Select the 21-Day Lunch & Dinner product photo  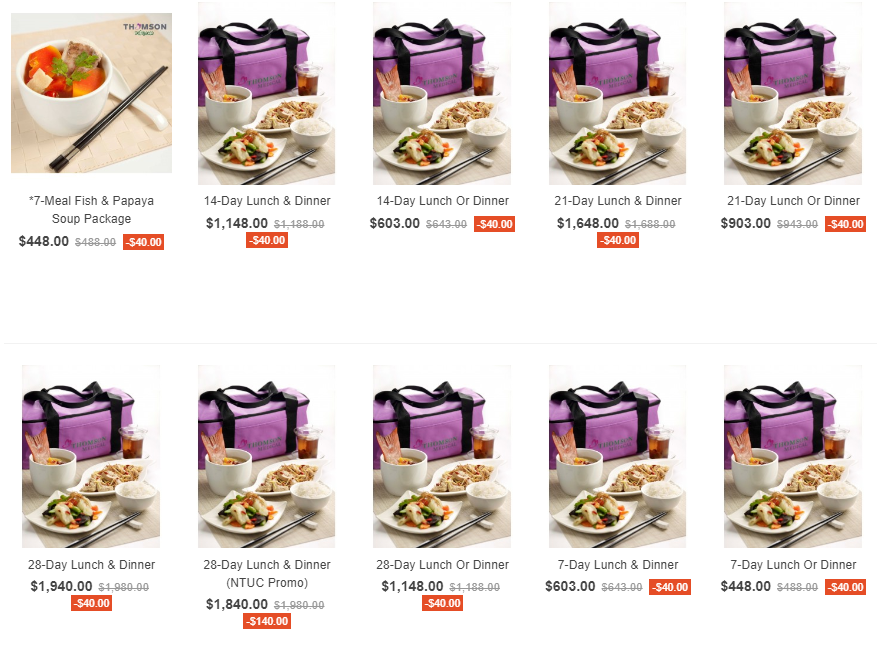[617, 93]
